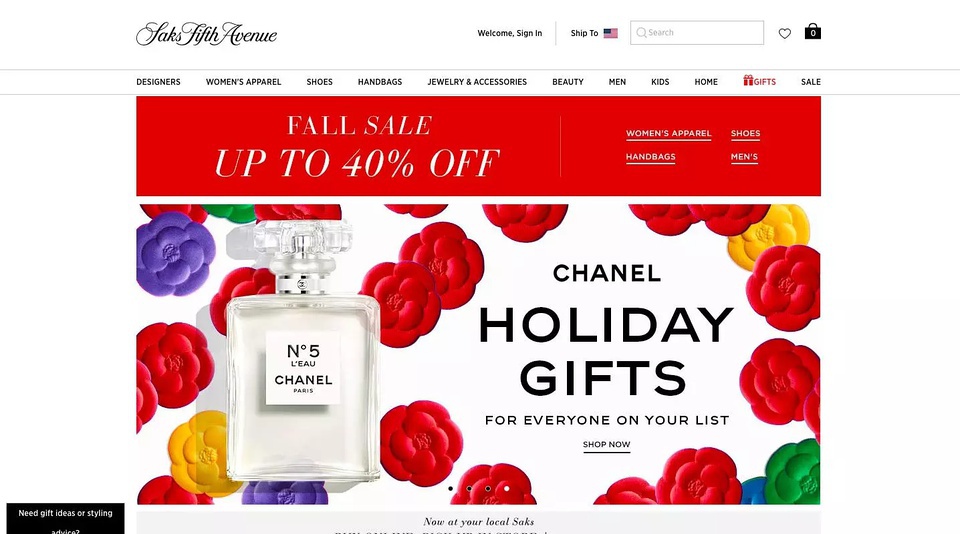Image resolution: width=960 pixels, height=534 pixels.
Task: Open the Women's Apparel nav menu
Action: click(x=244, y=81)
